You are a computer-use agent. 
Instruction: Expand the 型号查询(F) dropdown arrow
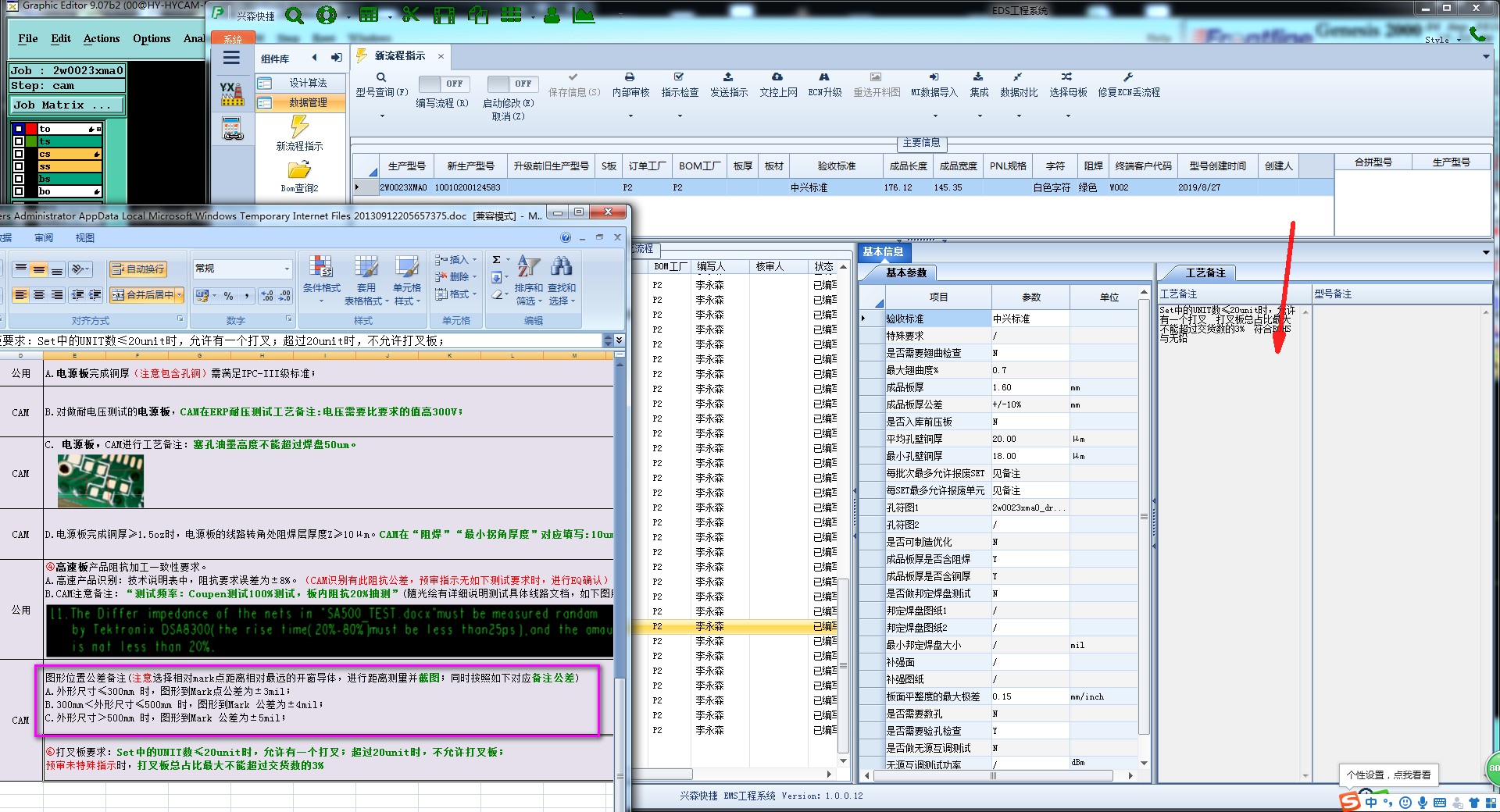click(382, 116)
